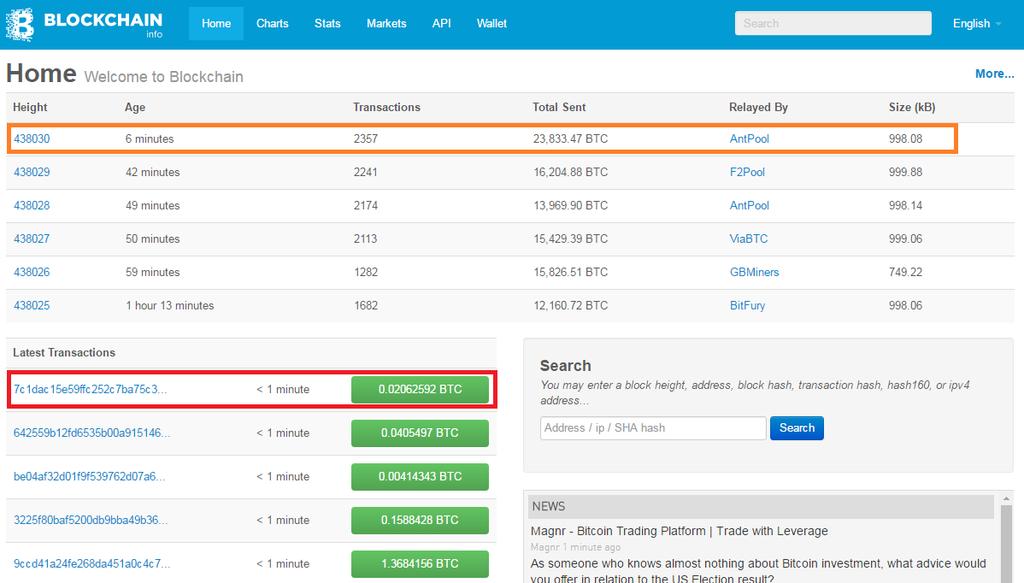Select the 16,204.88 BTC total sent value
This screenshot has width=1024, height=583.
(x=570, y=172)
